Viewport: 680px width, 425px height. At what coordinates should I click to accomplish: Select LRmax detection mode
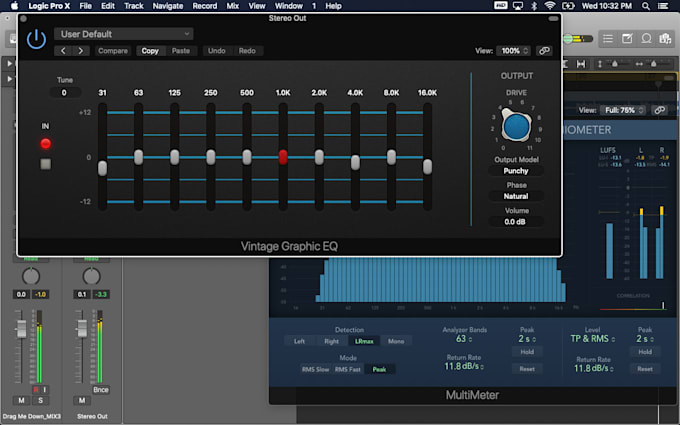click(364, 341)
